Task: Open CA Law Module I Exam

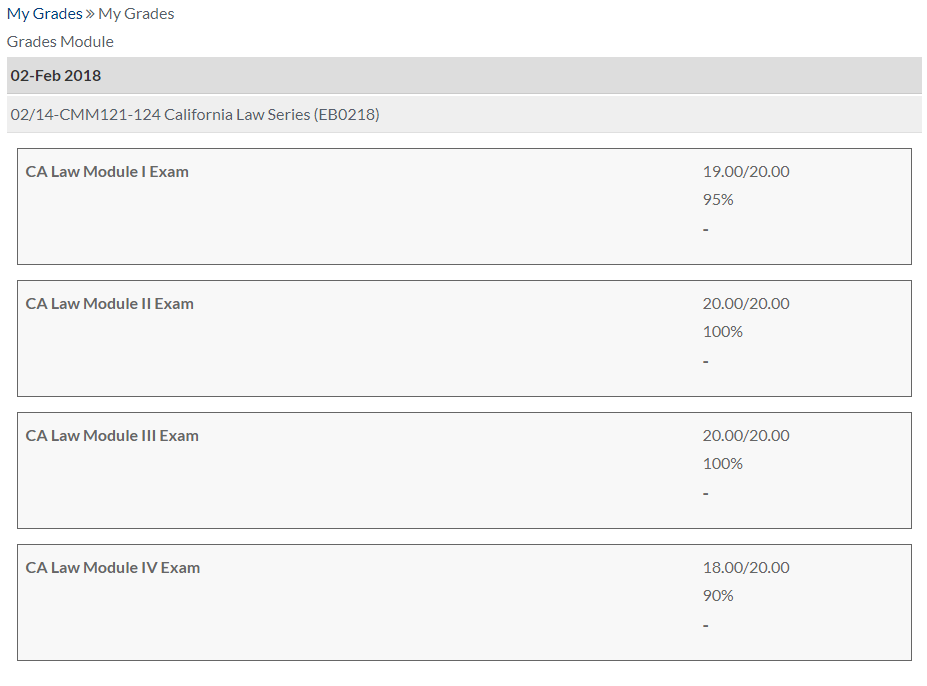Action: 107,172
